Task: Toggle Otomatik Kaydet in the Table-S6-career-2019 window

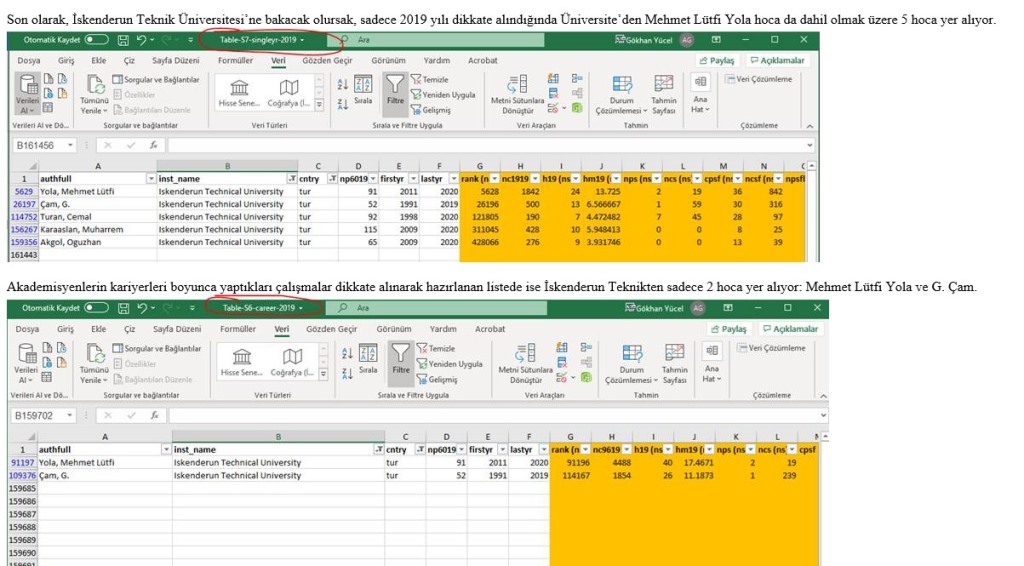Action: tap(97, 308)
